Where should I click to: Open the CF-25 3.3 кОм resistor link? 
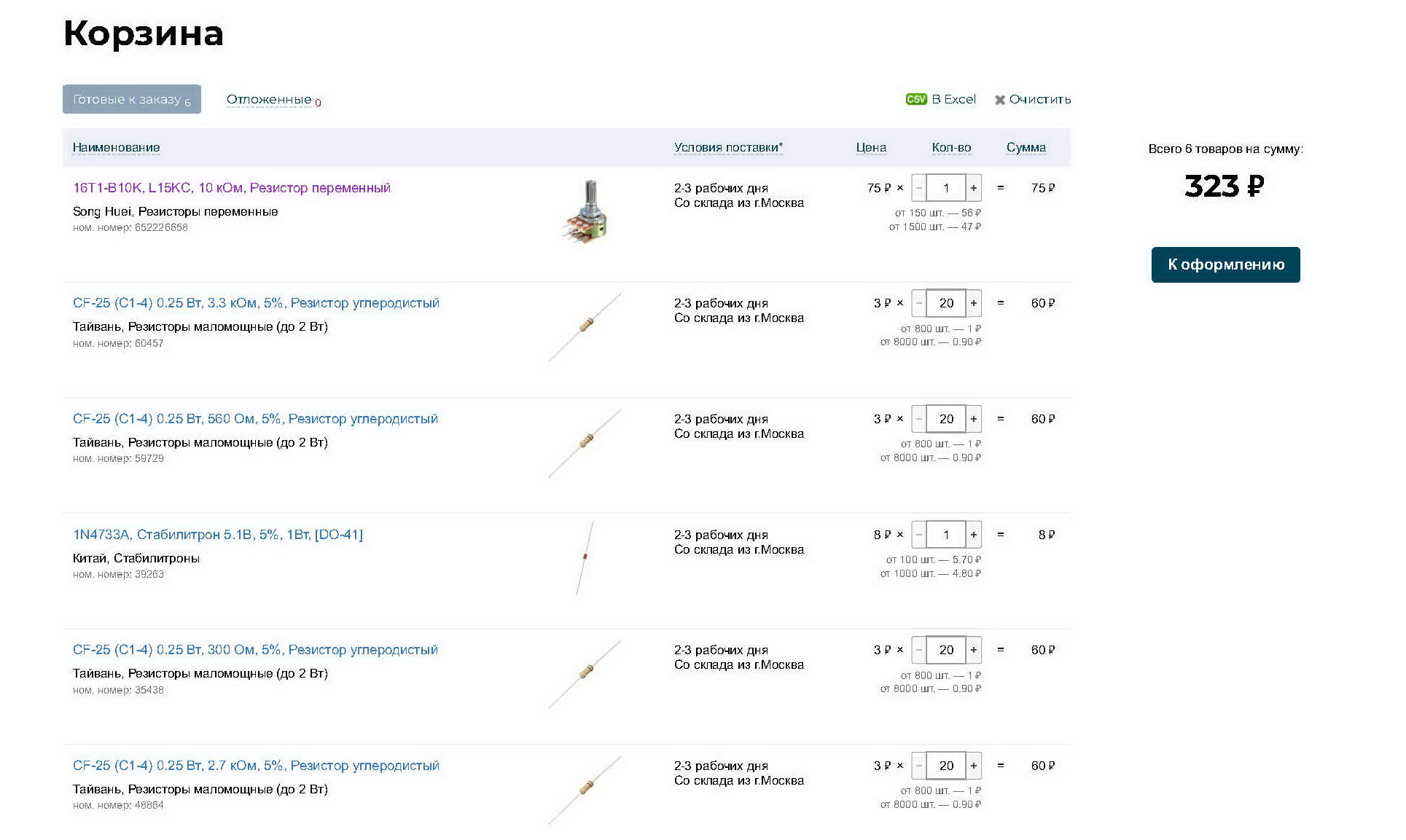point(256,303)
